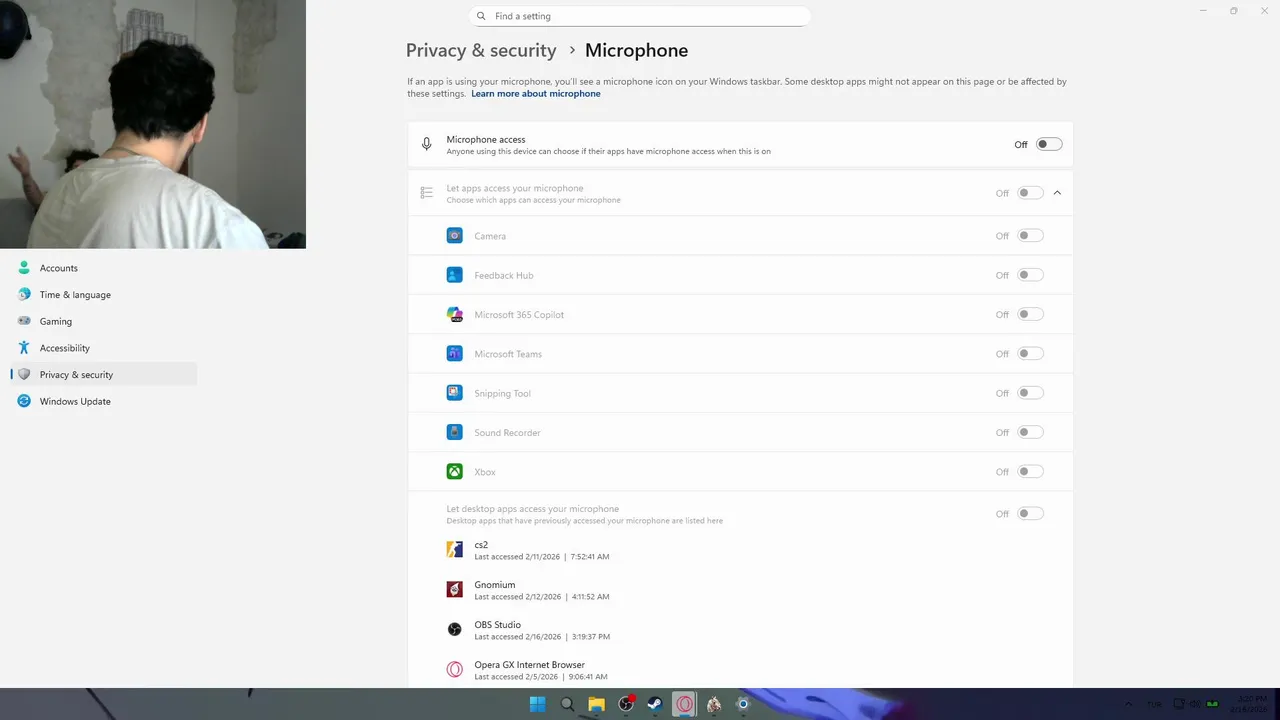Viewport: 1280px width, 720px height.
Task: Click OBS Studio Last accessed 2/16/2026 text
Action: point(541,637)
